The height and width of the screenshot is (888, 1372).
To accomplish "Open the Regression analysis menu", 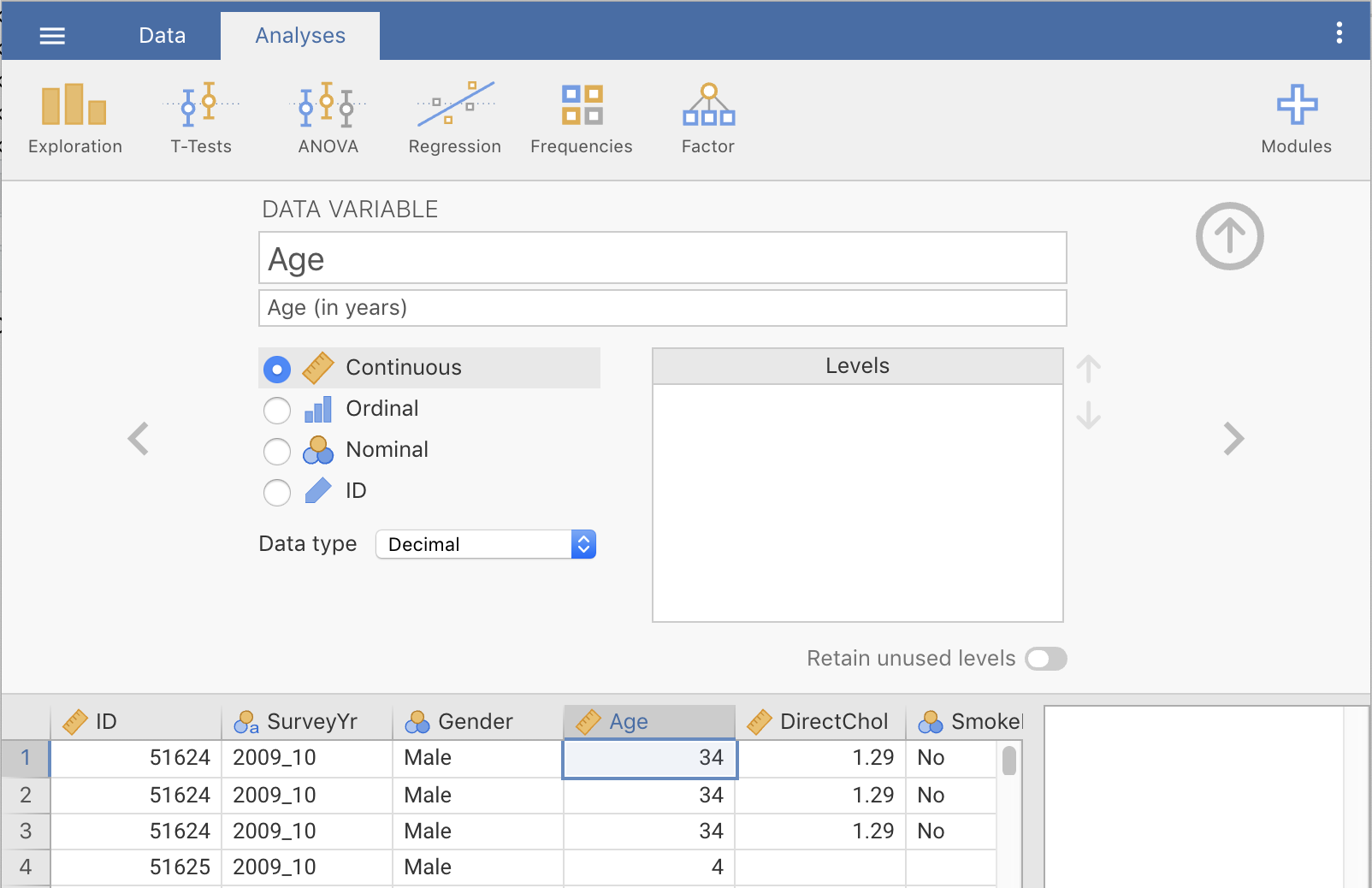I will [454, 119].
